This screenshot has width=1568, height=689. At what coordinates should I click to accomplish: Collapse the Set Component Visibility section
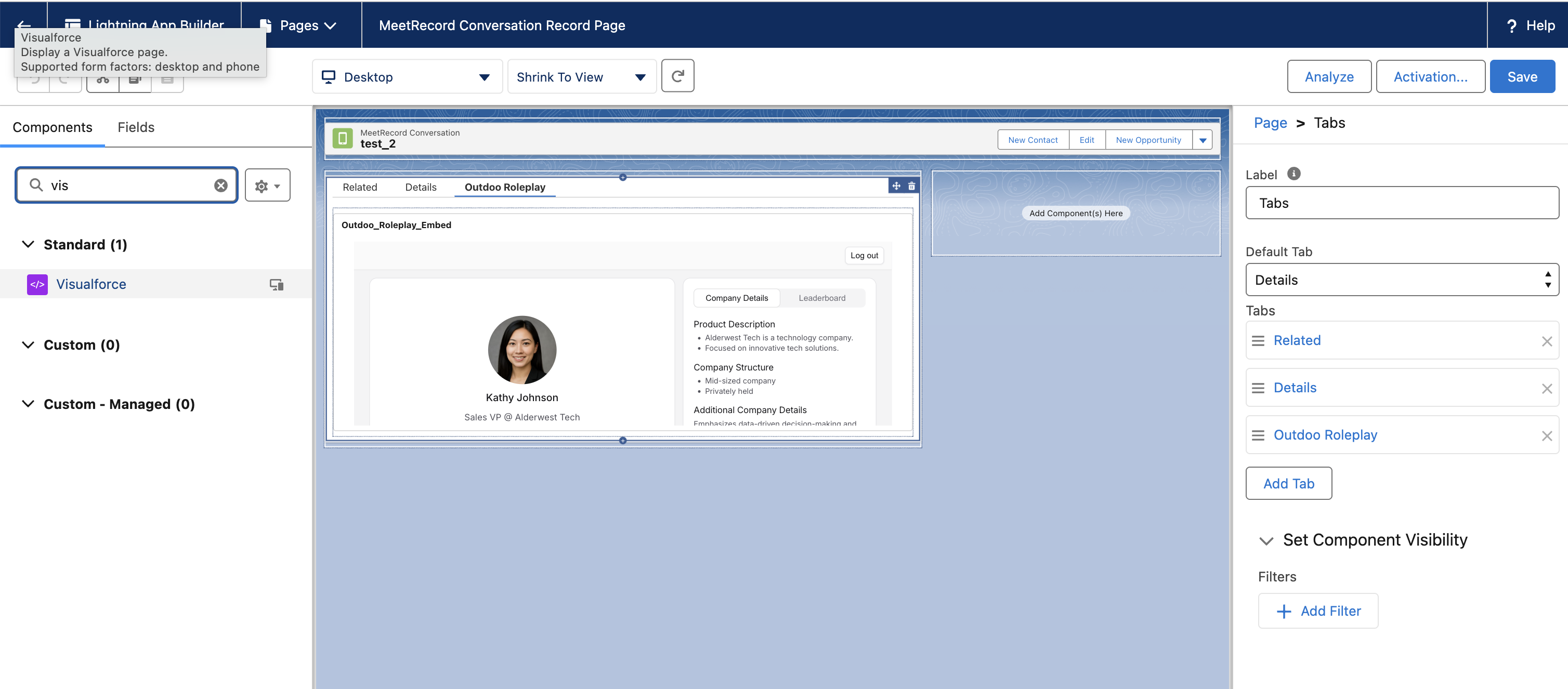tap(1266, 540)
